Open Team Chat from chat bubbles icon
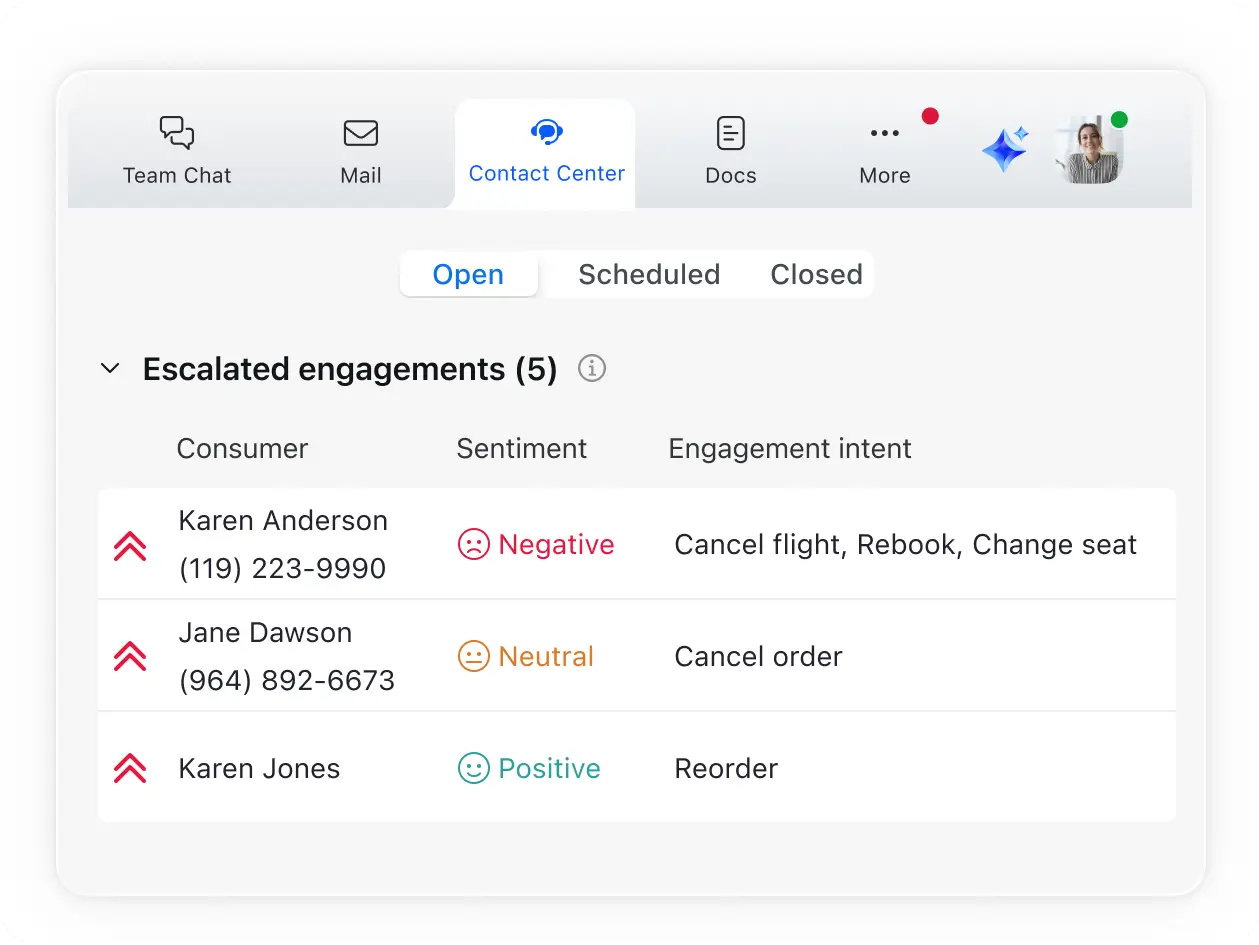The width and height of the screenshot is (1259, 945). click(177, 133)
